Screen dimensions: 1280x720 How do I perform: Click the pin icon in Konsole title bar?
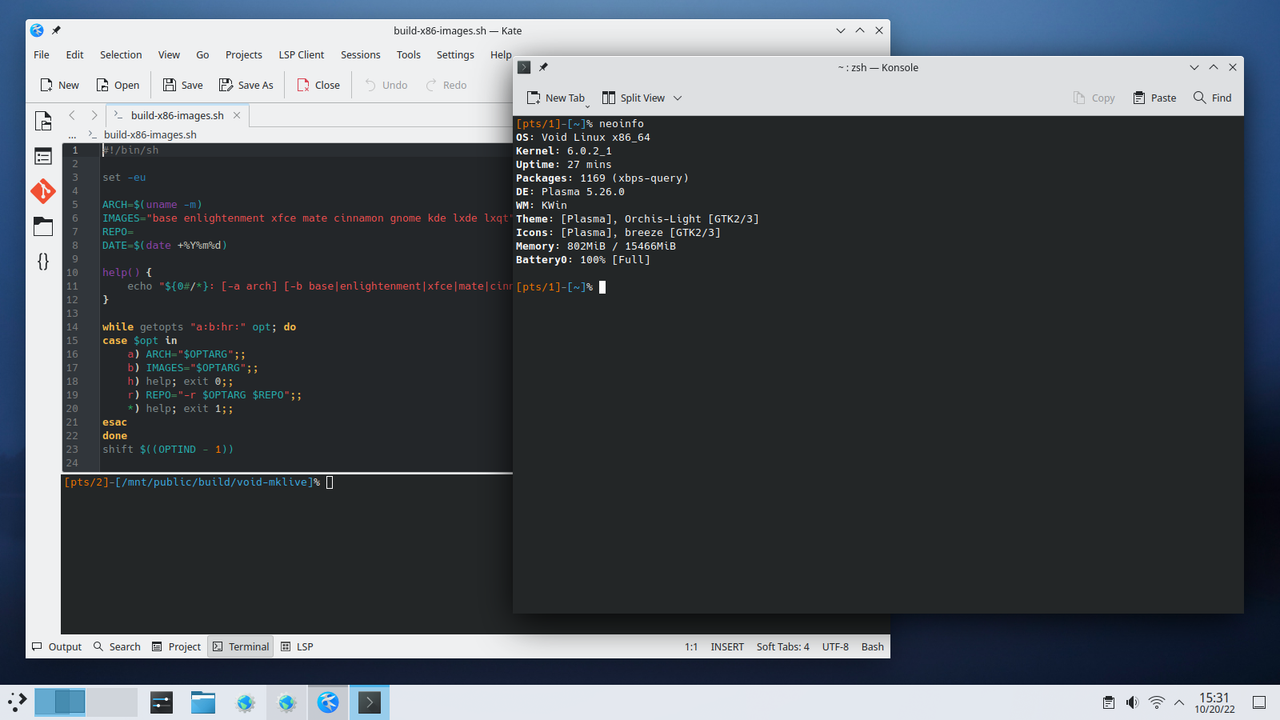(543, 68)
